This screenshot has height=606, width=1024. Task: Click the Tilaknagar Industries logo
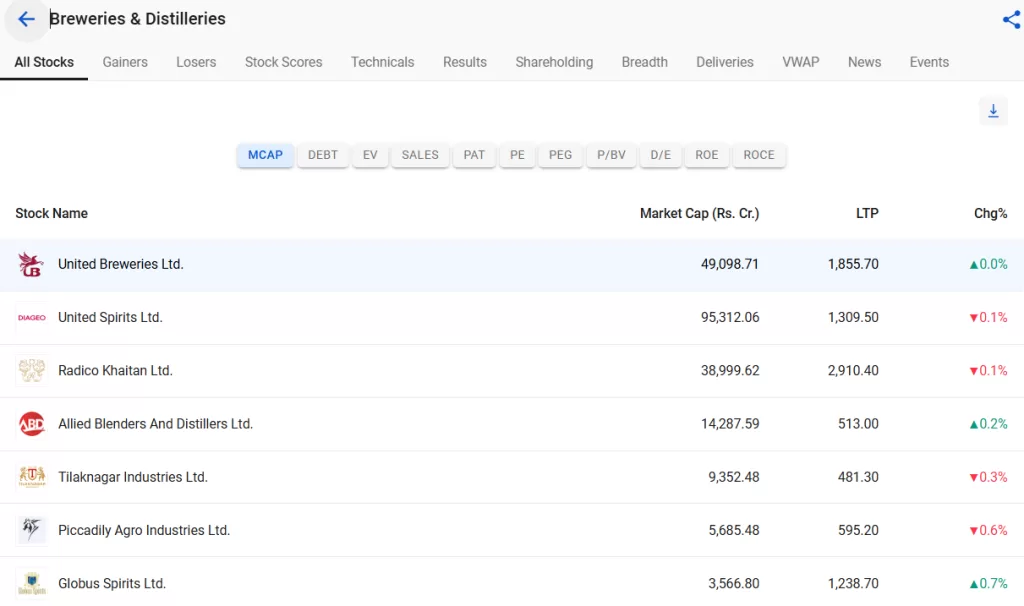[x=31, y=477]
